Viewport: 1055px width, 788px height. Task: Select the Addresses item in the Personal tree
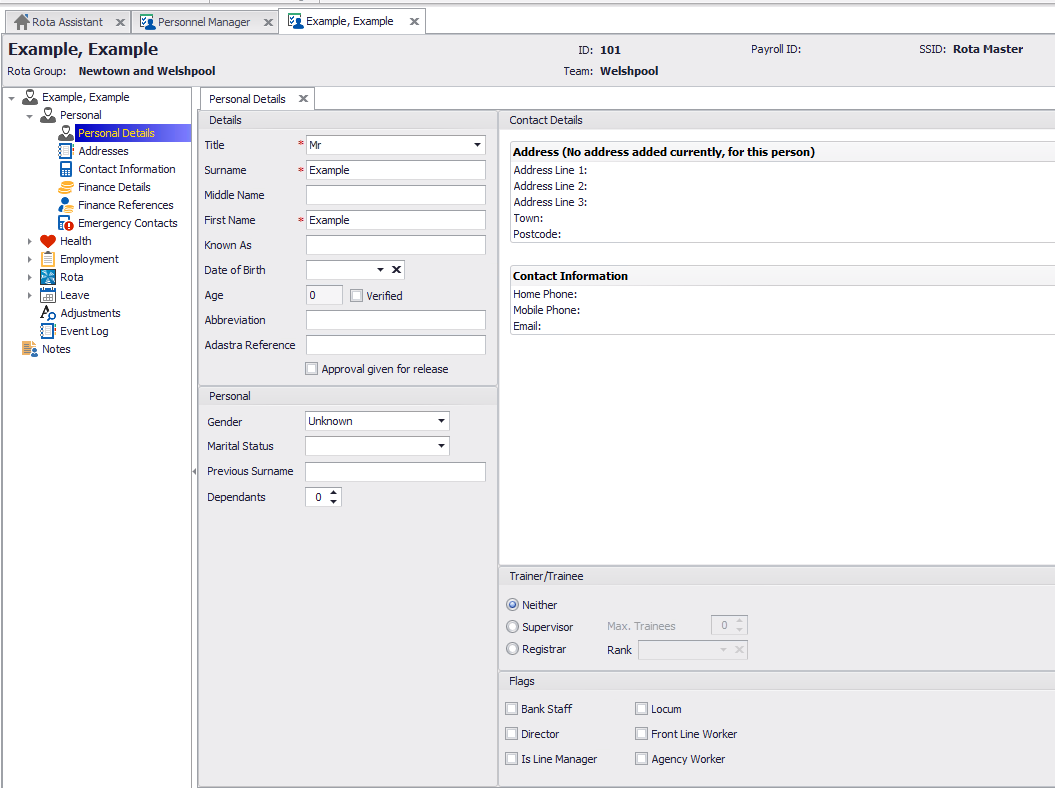106,150
